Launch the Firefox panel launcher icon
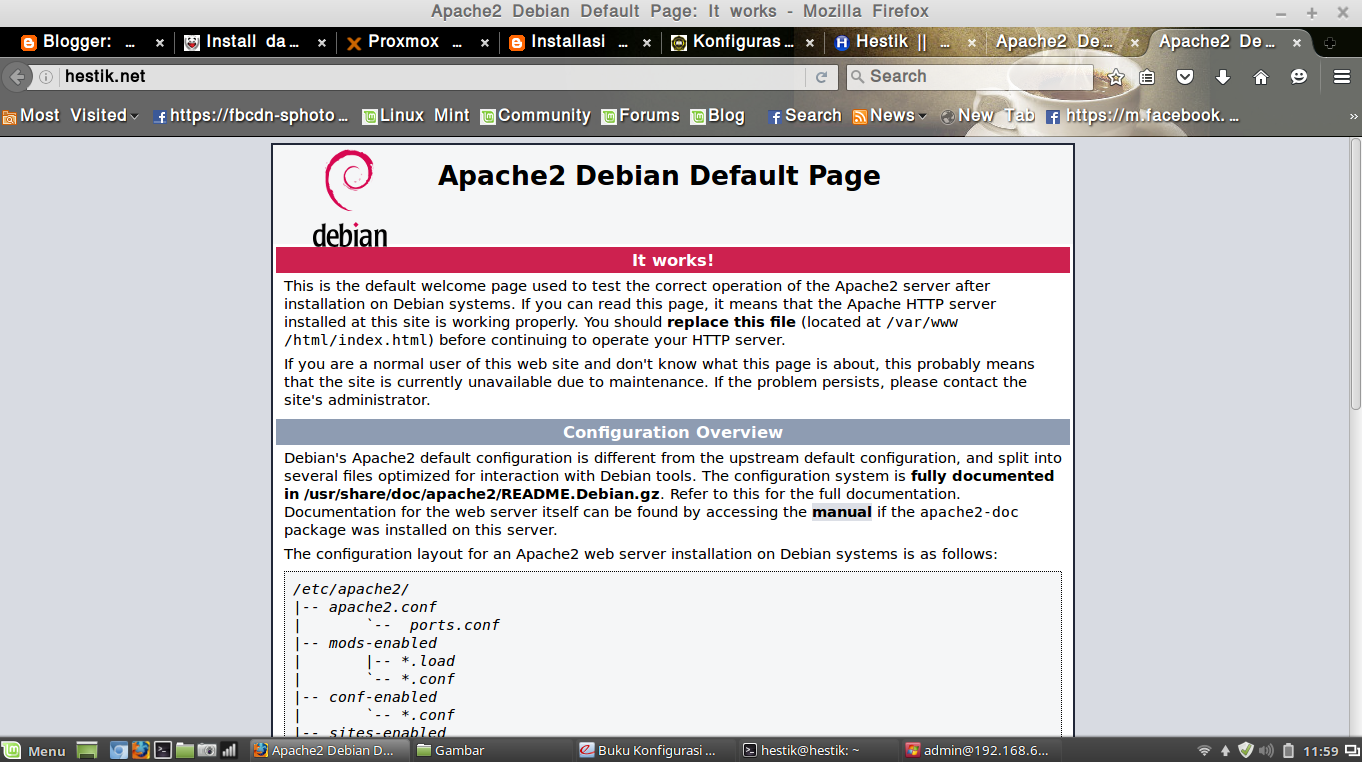This screenshot has height=762, width=1362. (140, 750)
